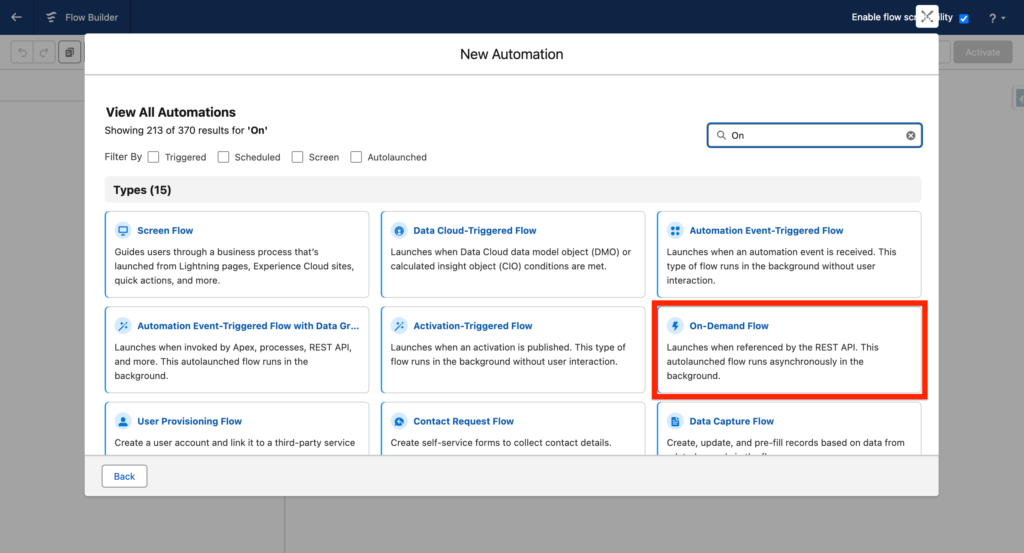The height and width of the screenshot is (553, 1024).
Task: Click the Contact Request Flow icon
Action: point(399,421)
